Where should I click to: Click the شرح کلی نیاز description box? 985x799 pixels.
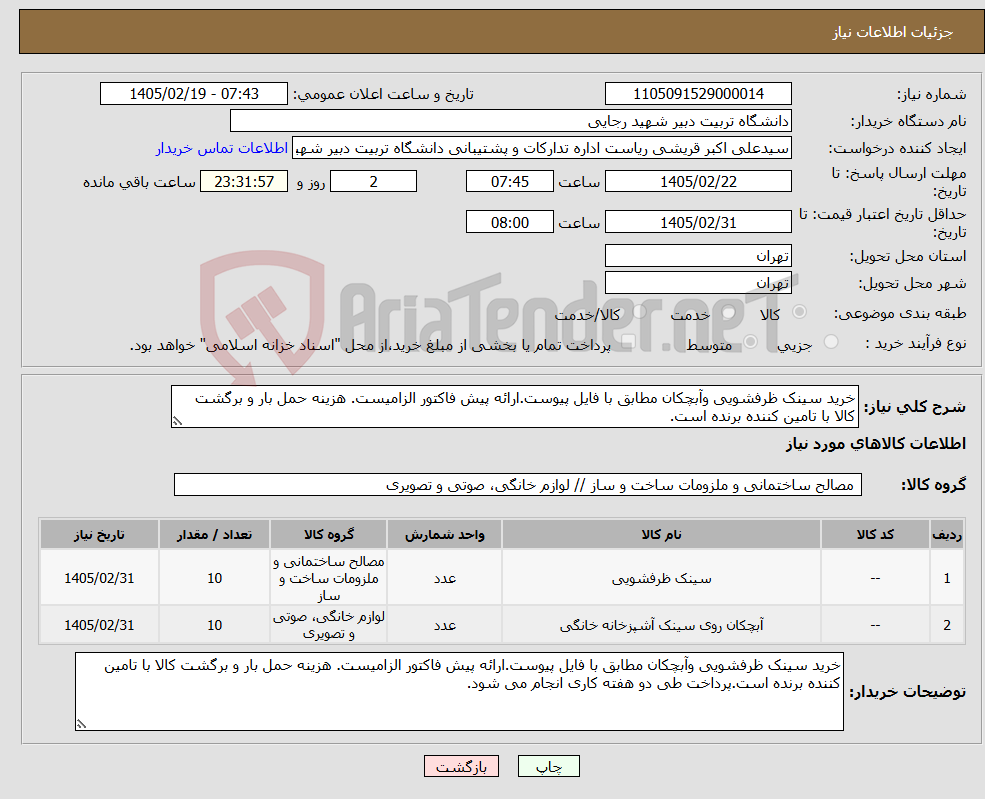[x=514, y=407]
